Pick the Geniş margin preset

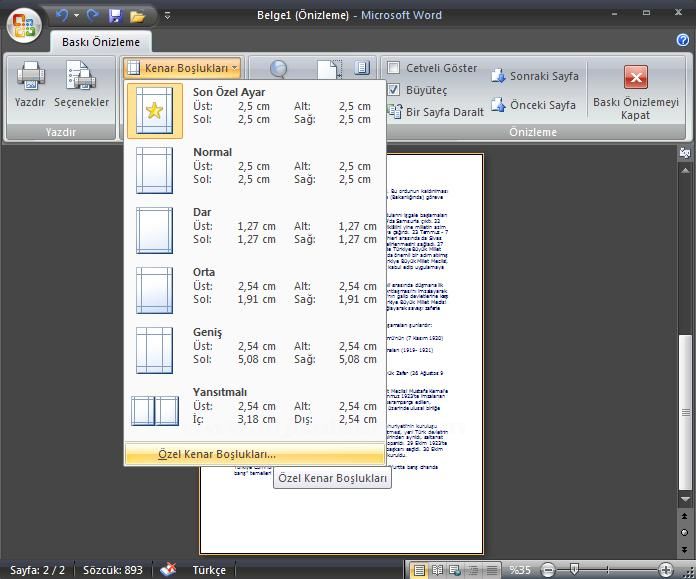255,350
